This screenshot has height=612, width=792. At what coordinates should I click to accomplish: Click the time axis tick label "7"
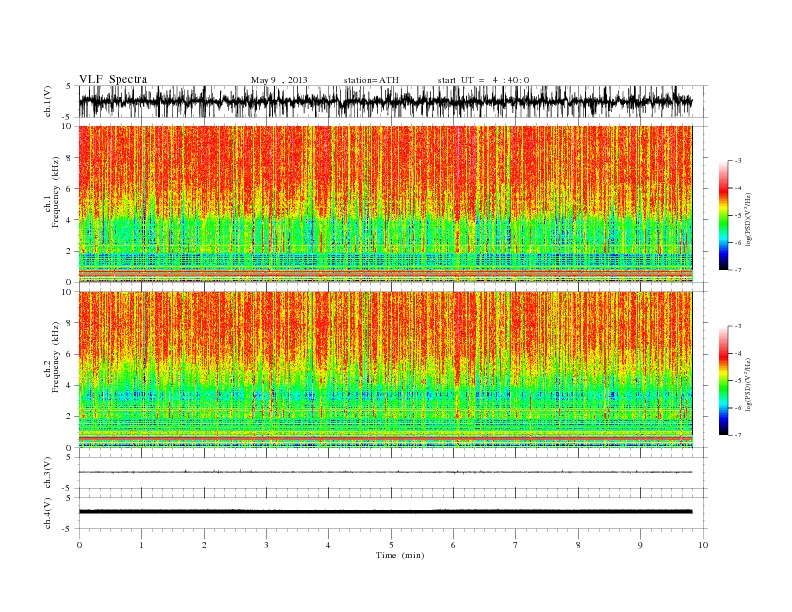point(516,545)
